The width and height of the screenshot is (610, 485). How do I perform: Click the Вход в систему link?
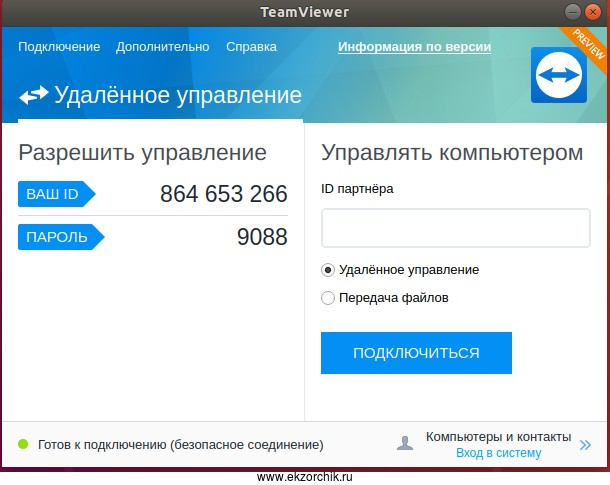tap(498, 453)
